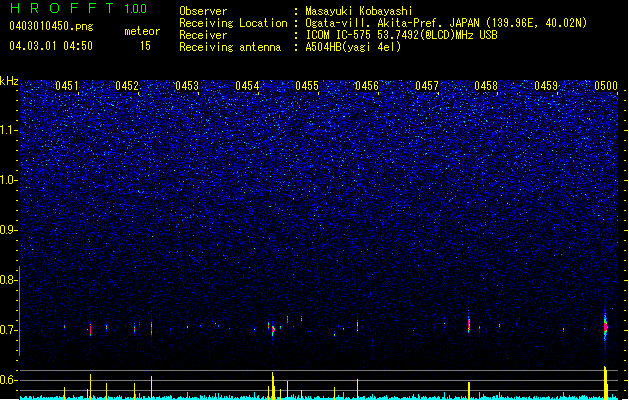629x400 pixels.
Task: Click the 0451 time marker
Action: click(67, 86)
